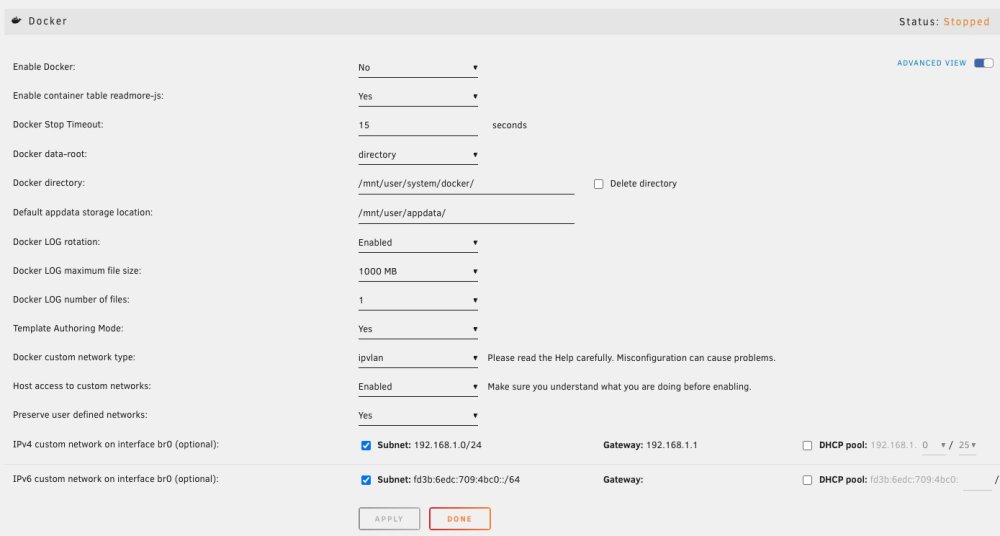Toggle the Advanced View switch
The image size is (1000, 536).
(x=983, y=63)
